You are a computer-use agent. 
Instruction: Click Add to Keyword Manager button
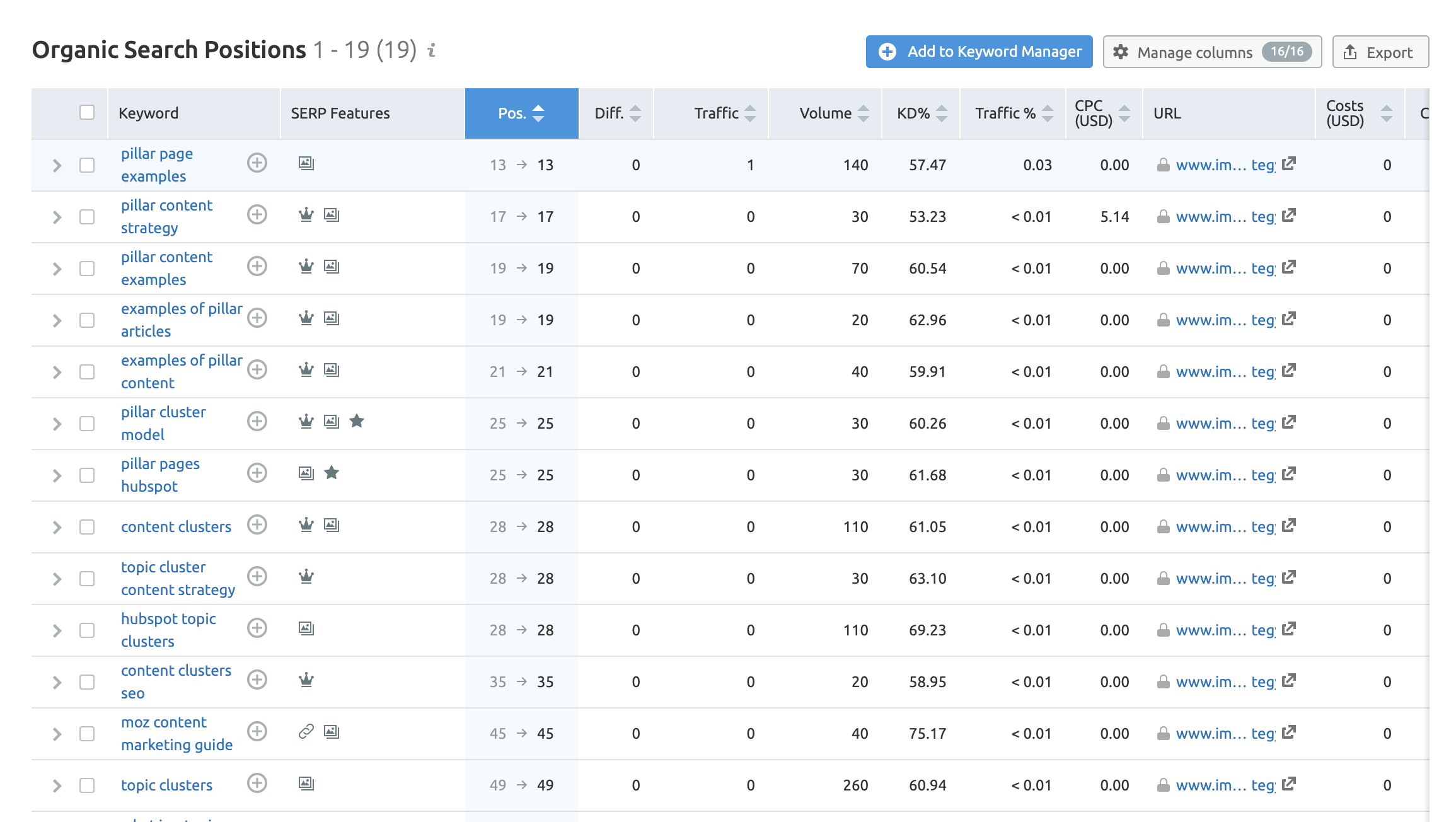pyautogui.click(x=979, y=52)
